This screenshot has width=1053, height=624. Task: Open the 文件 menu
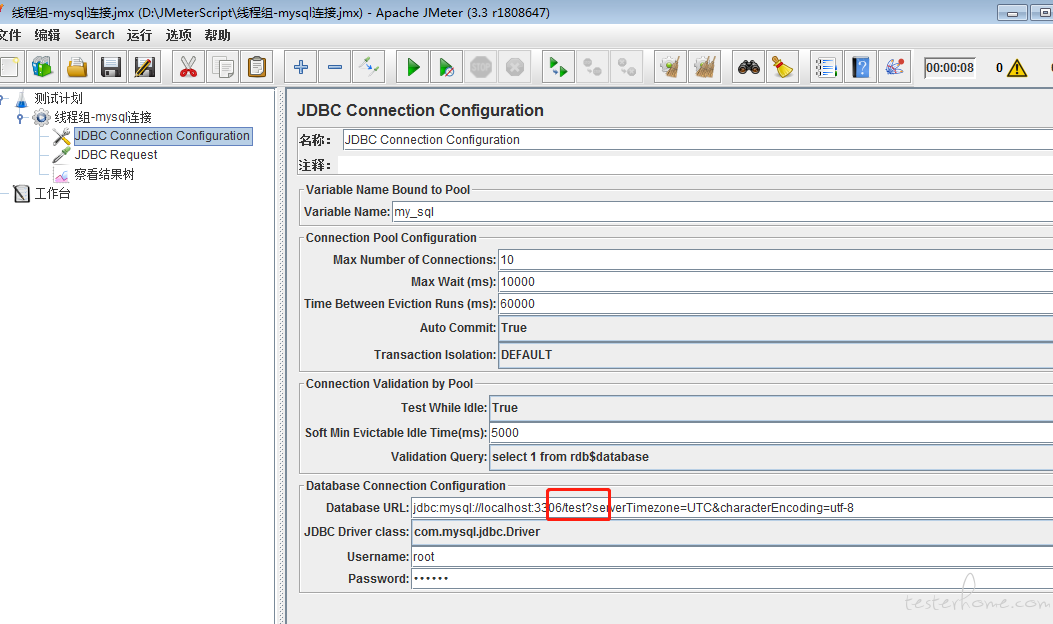coord(9,35)
